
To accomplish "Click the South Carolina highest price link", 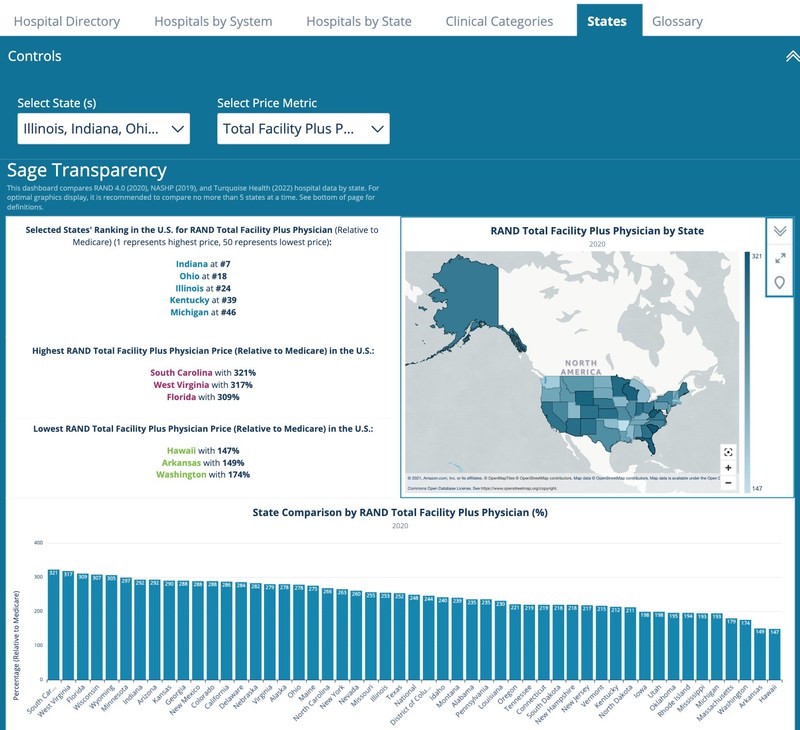I will [181, 372].
